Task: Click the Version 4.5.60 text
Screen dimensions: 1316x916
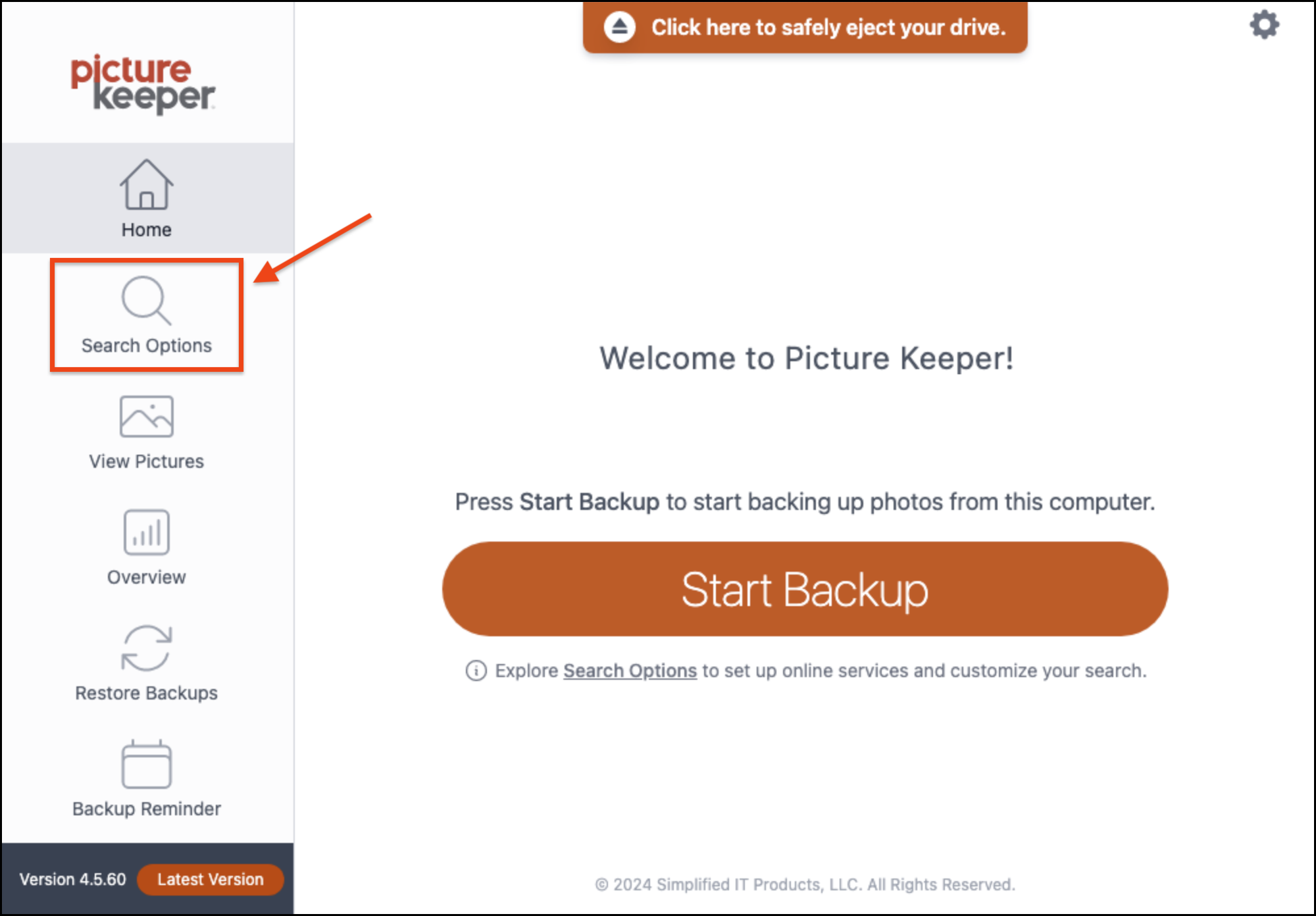Action: (72, 879)
